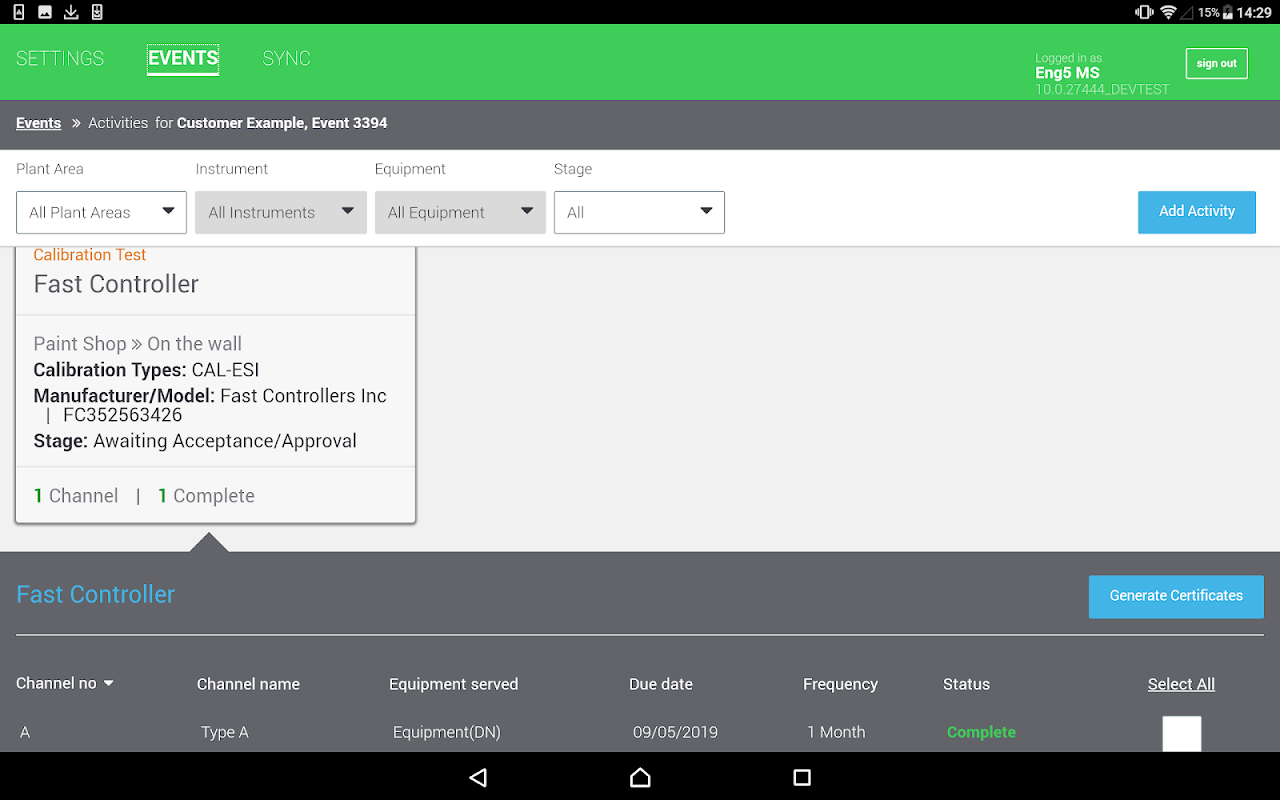Viewport: 1280px width, 800px height.
Task: Tap the image notification icon in status bar
Action: (x=45, y=12)
